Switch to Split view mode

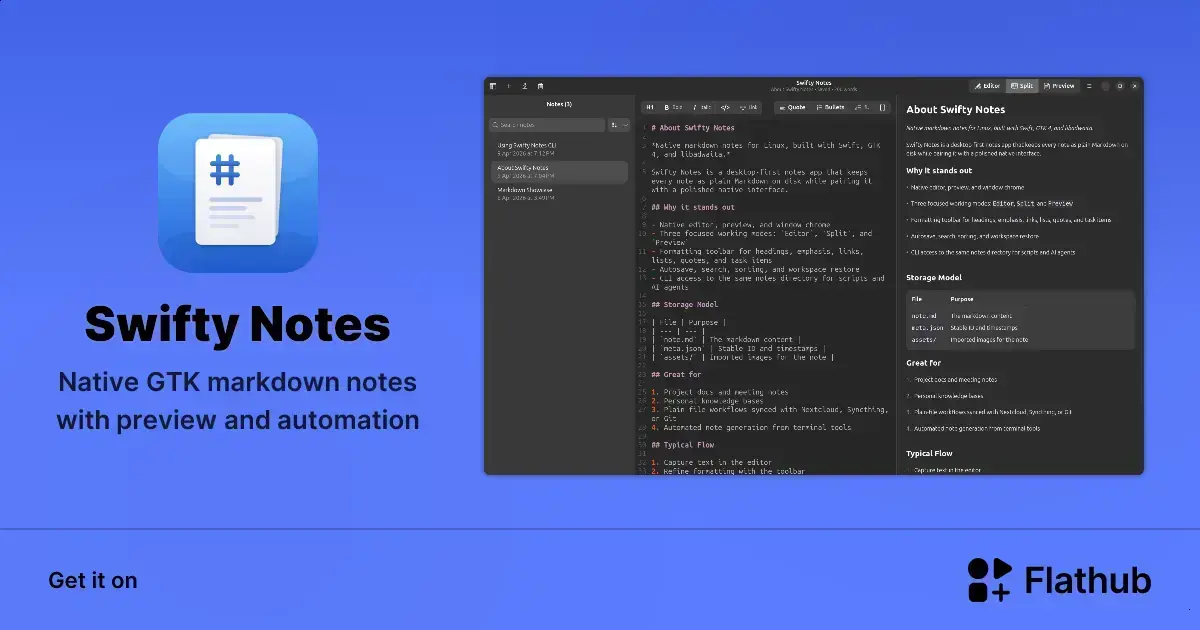coord(1022,86)
